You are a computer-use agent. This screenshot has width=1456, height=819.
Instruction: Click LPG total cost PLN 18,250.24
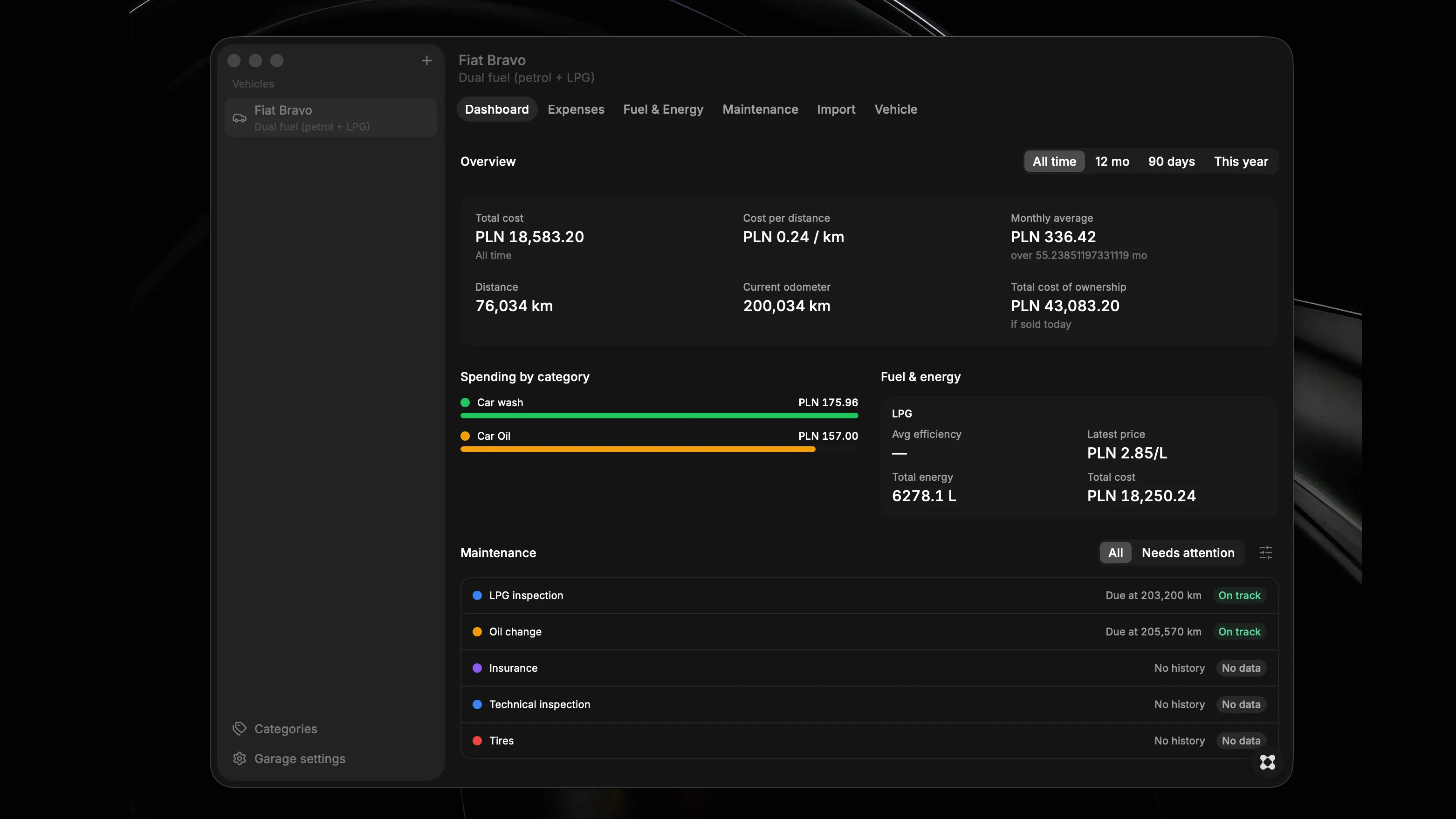[x=1141, y=496]
